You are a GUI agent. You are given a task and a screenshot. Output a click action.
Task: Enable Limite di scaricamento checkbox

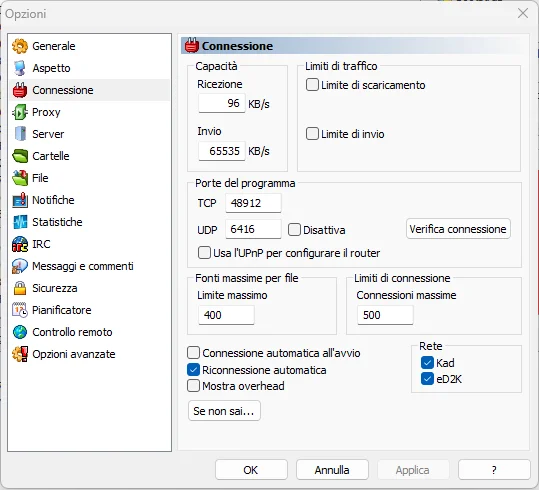(x=312, y=85)
